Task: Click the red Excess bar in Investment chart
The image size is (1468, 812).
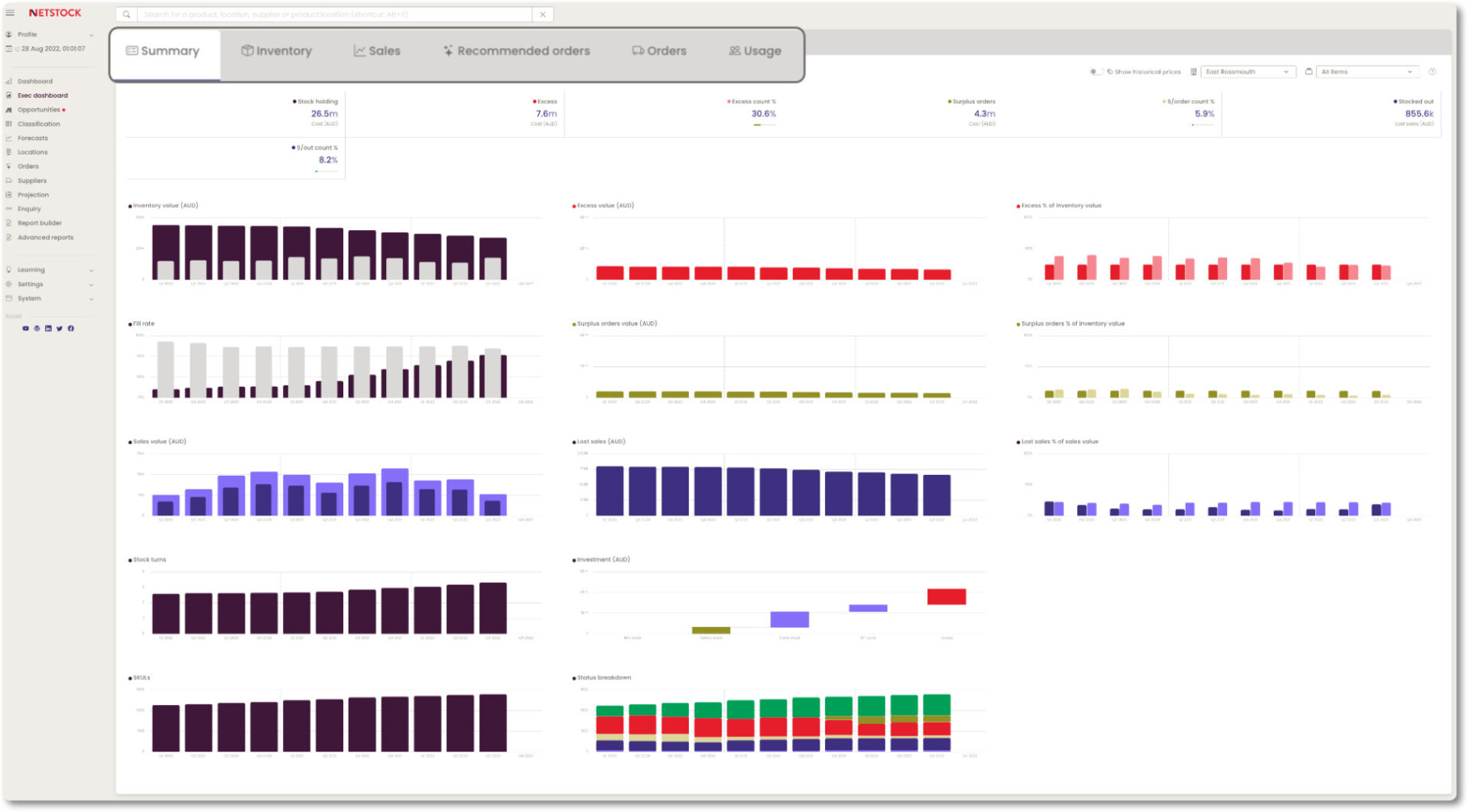Action: point(947,597)
